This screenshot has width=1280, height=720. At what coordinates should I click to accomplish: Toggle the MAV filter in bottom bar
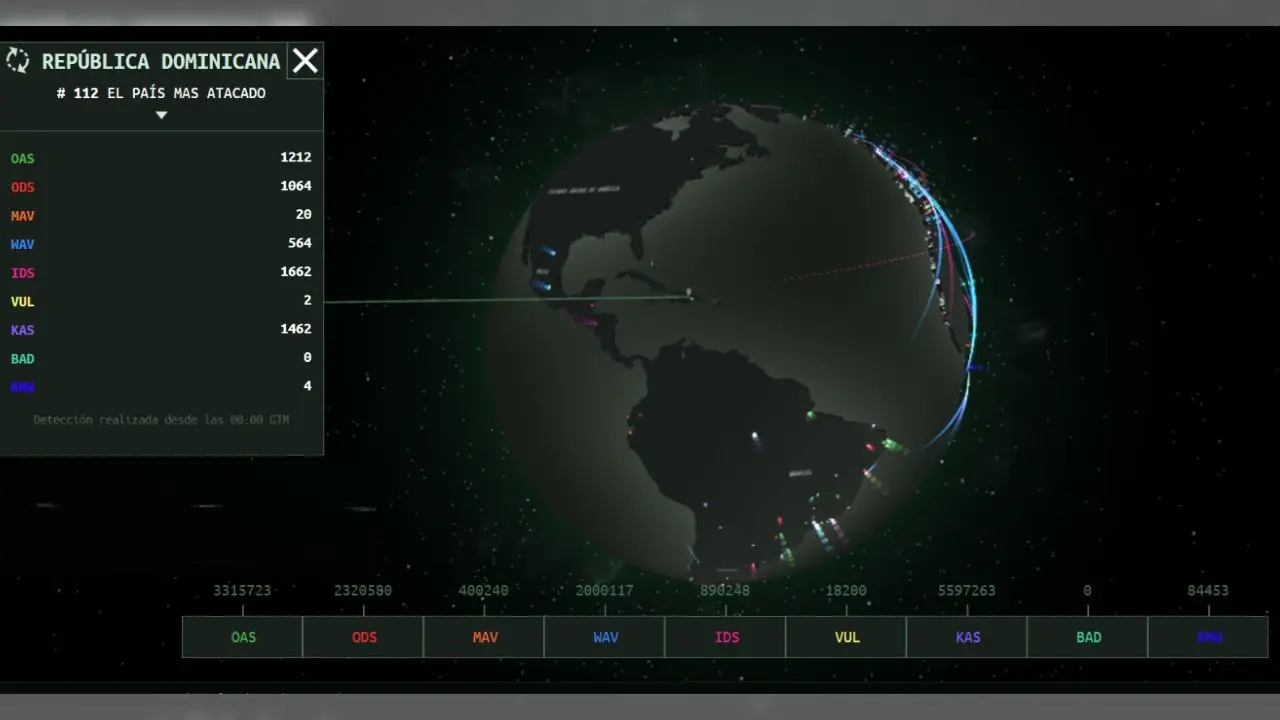[x=484, y=637]
